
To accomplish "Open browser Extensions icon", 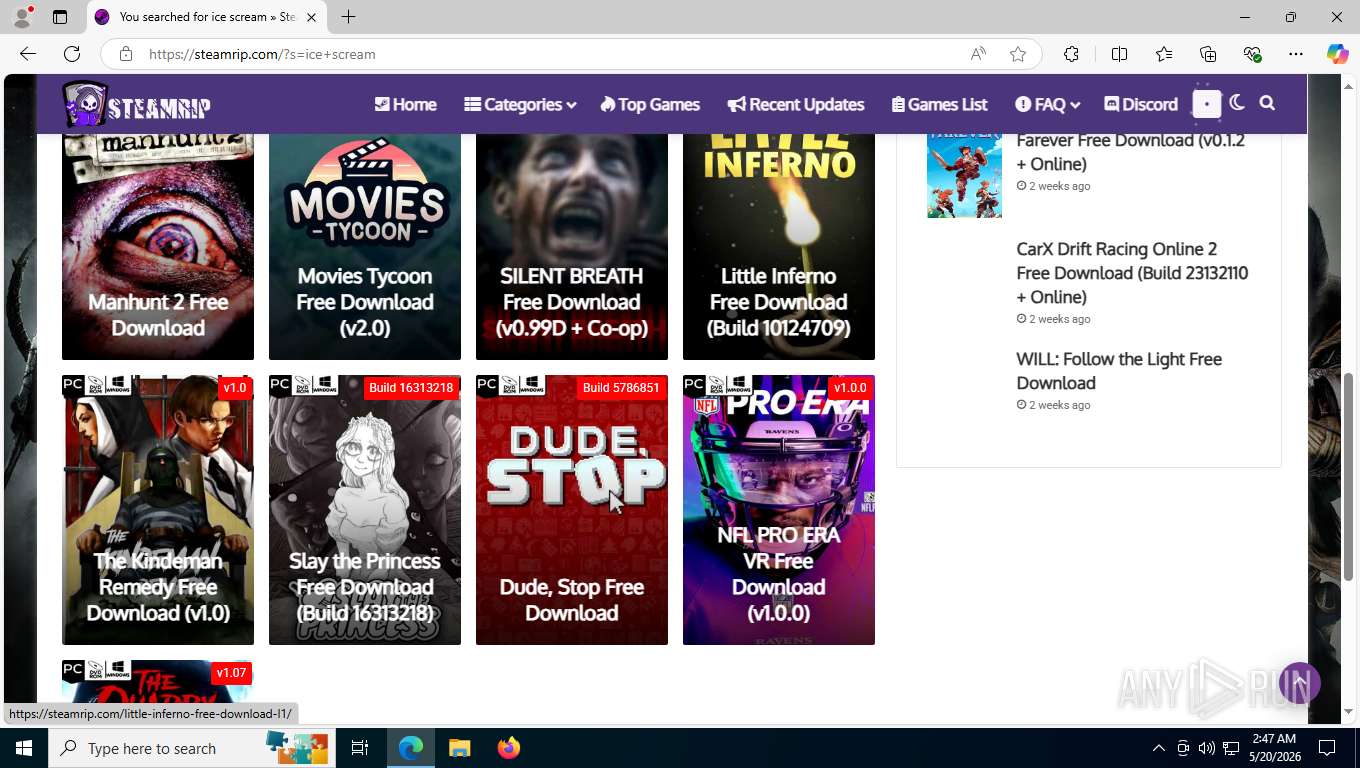I will pos(1071,54).
